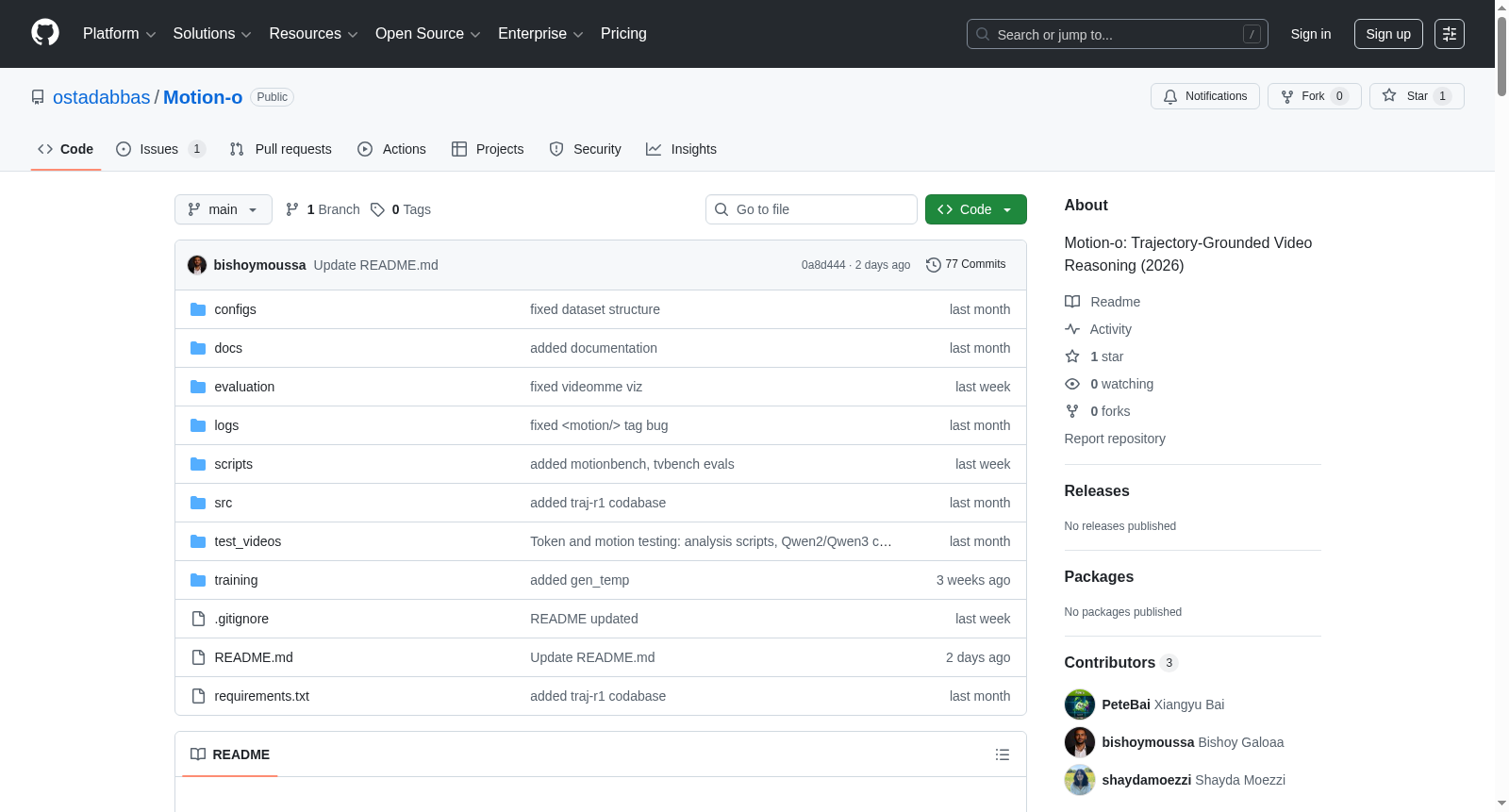Fork the Motion-o repository
Viewport: 1509px width, 812px height.
(x=1315, y=96)
